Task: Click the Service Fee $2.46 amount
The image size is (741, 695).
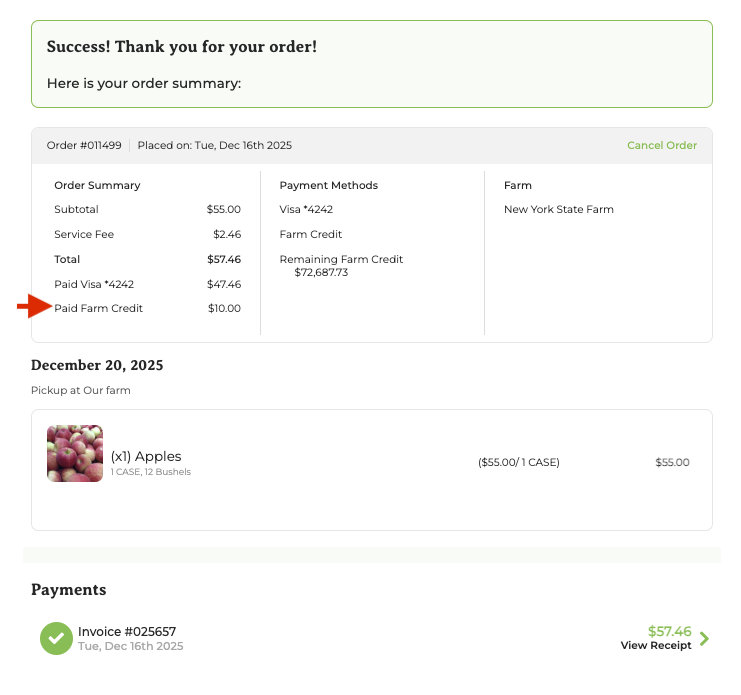Action: coord(226,234)
